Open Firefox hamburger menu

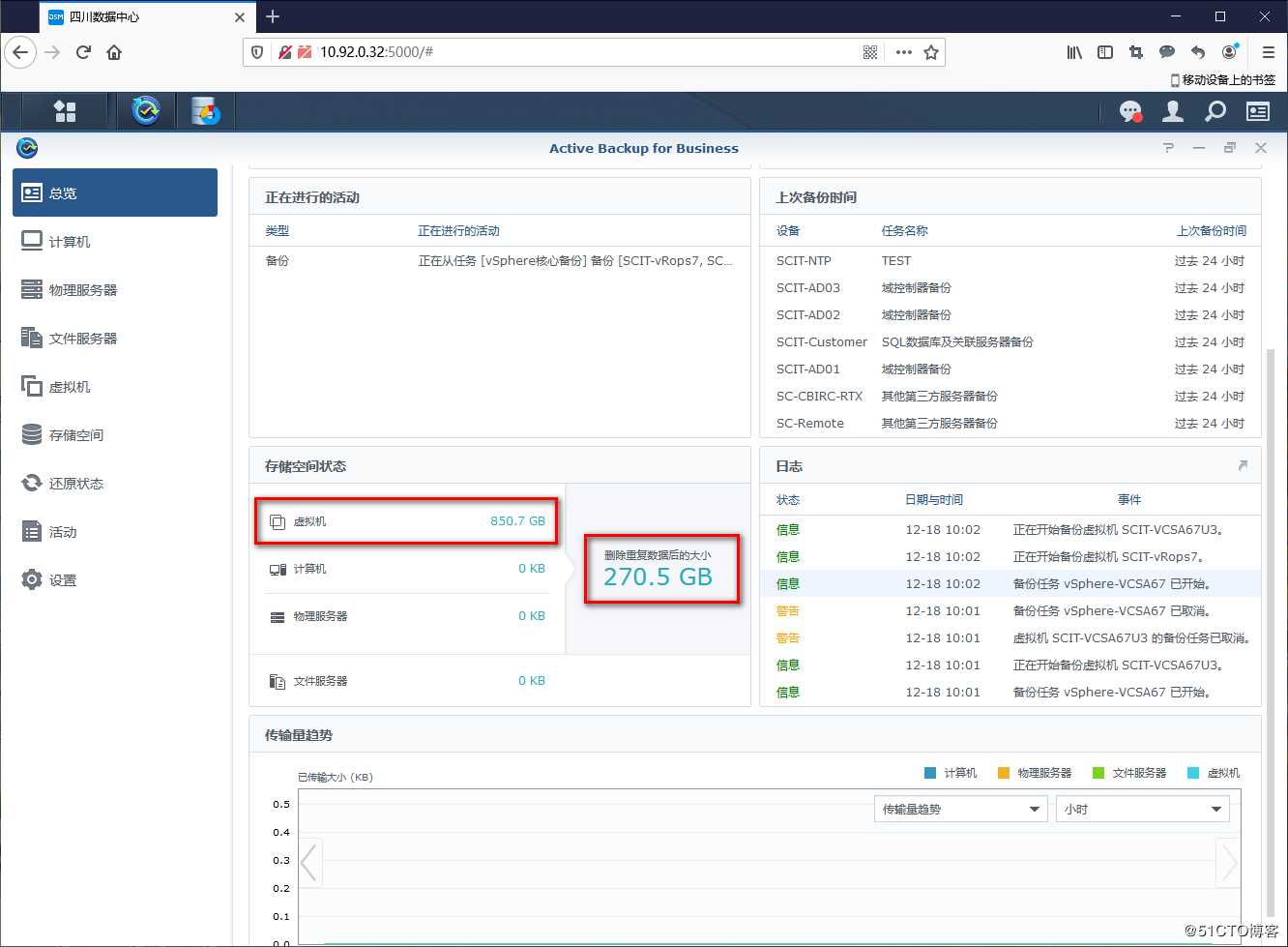[x=1268, y=52]
